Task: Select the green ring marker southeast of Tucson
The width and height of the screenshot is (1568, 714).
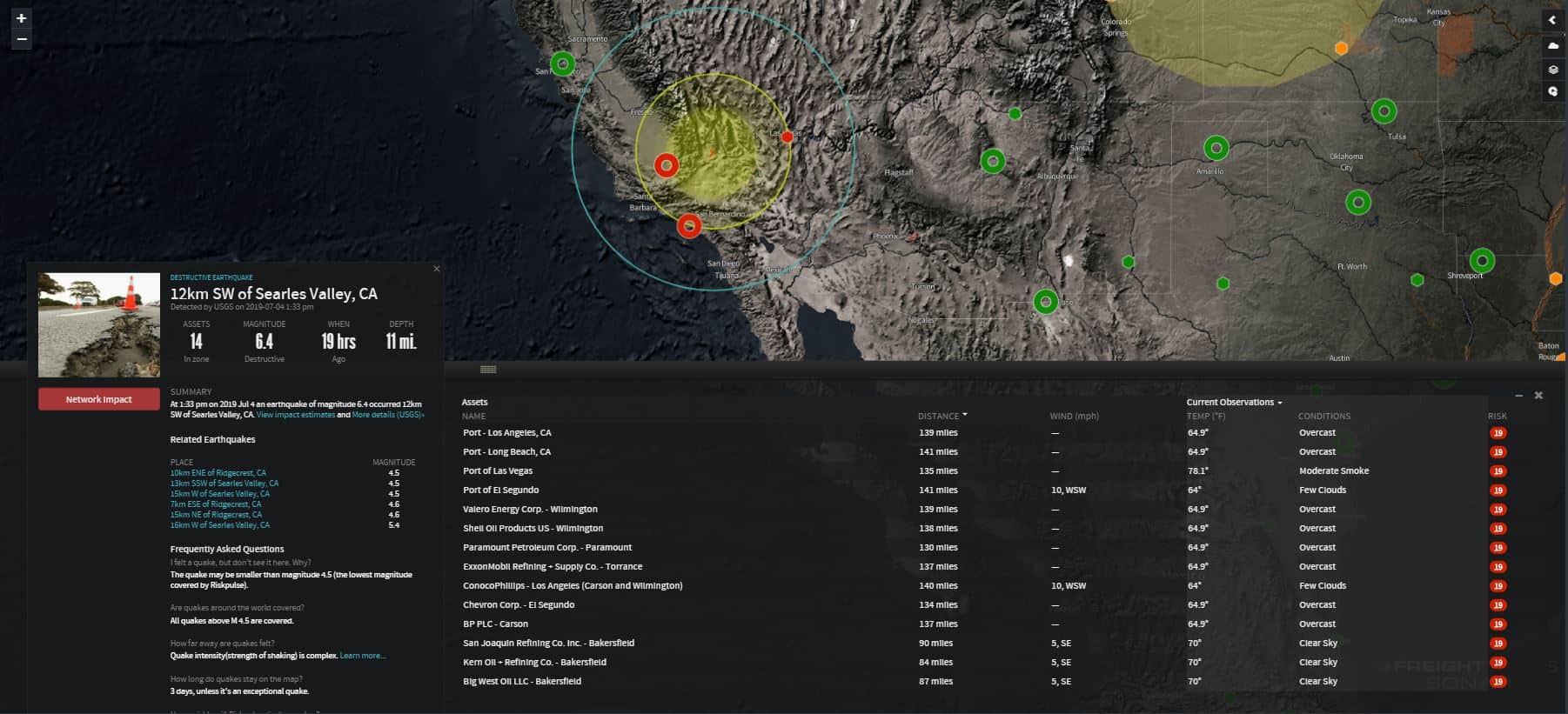Action: tap(1046, 302)
